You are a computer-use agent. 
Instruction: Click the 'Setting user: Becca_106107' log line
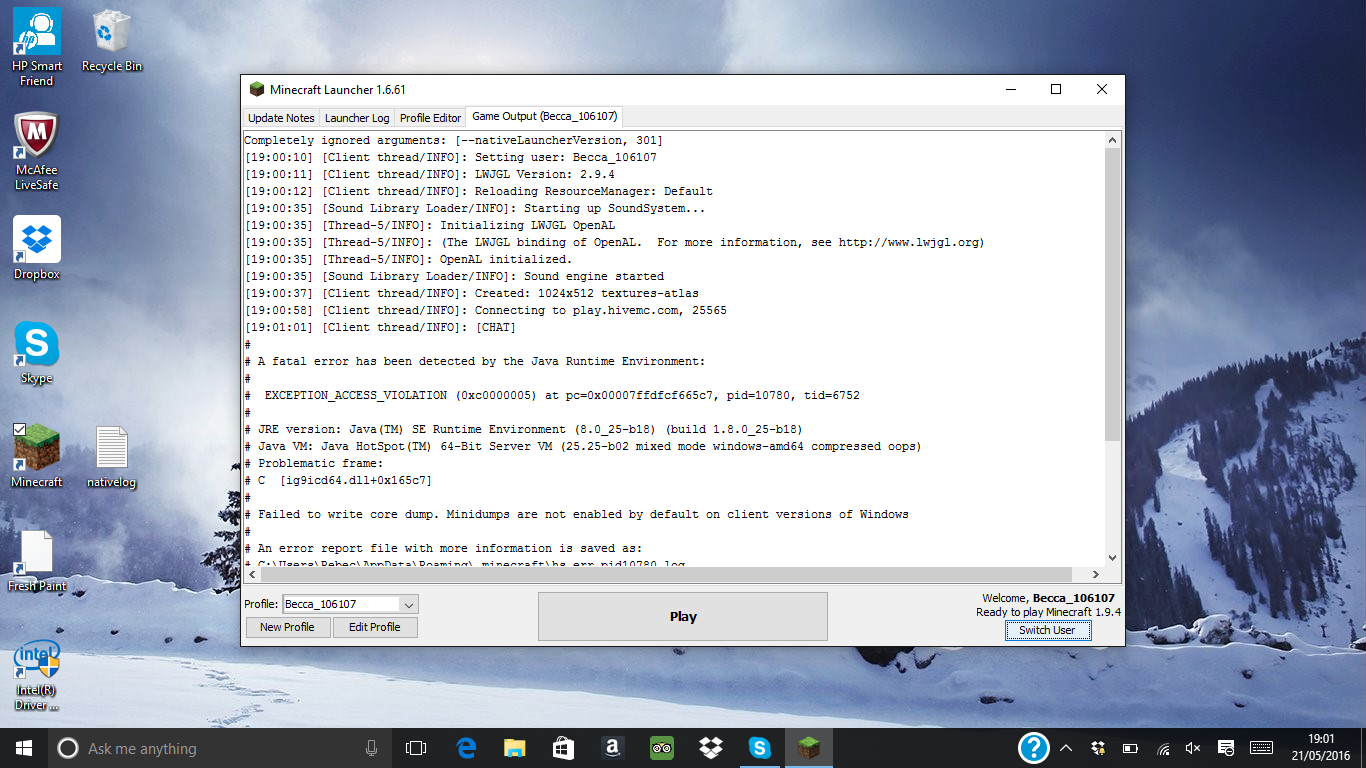451,157
